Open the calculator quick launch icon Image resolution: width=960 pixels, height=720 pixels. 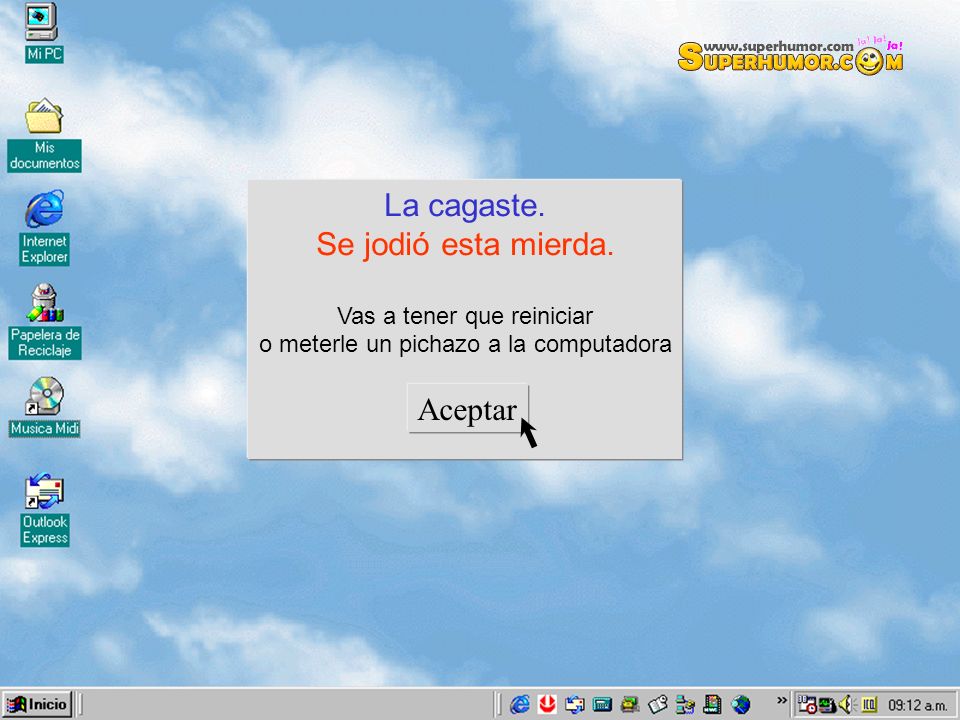(x=602, y=705)
